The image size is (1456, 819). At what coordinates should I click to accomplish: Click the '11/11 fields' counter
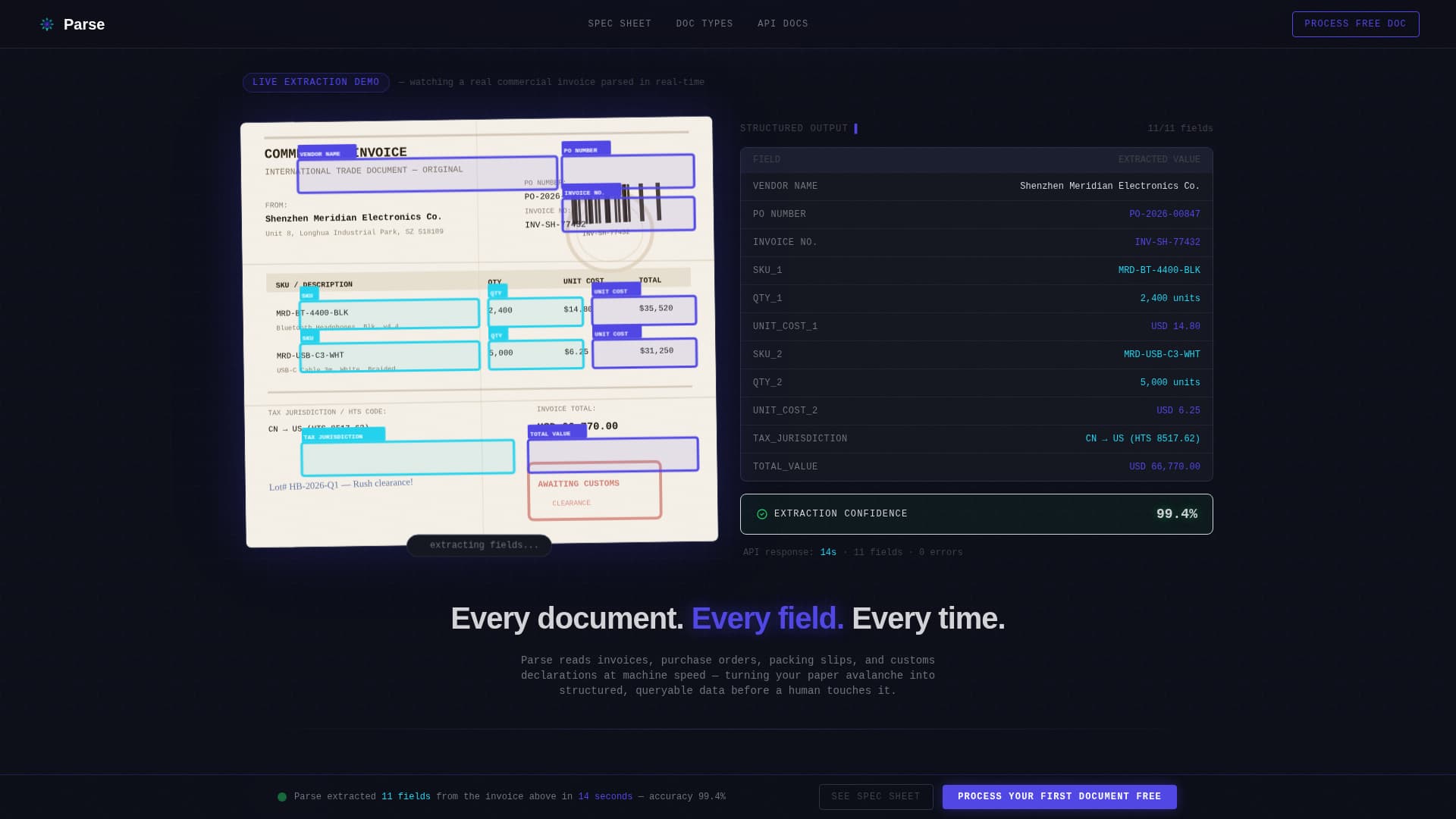1180,129
